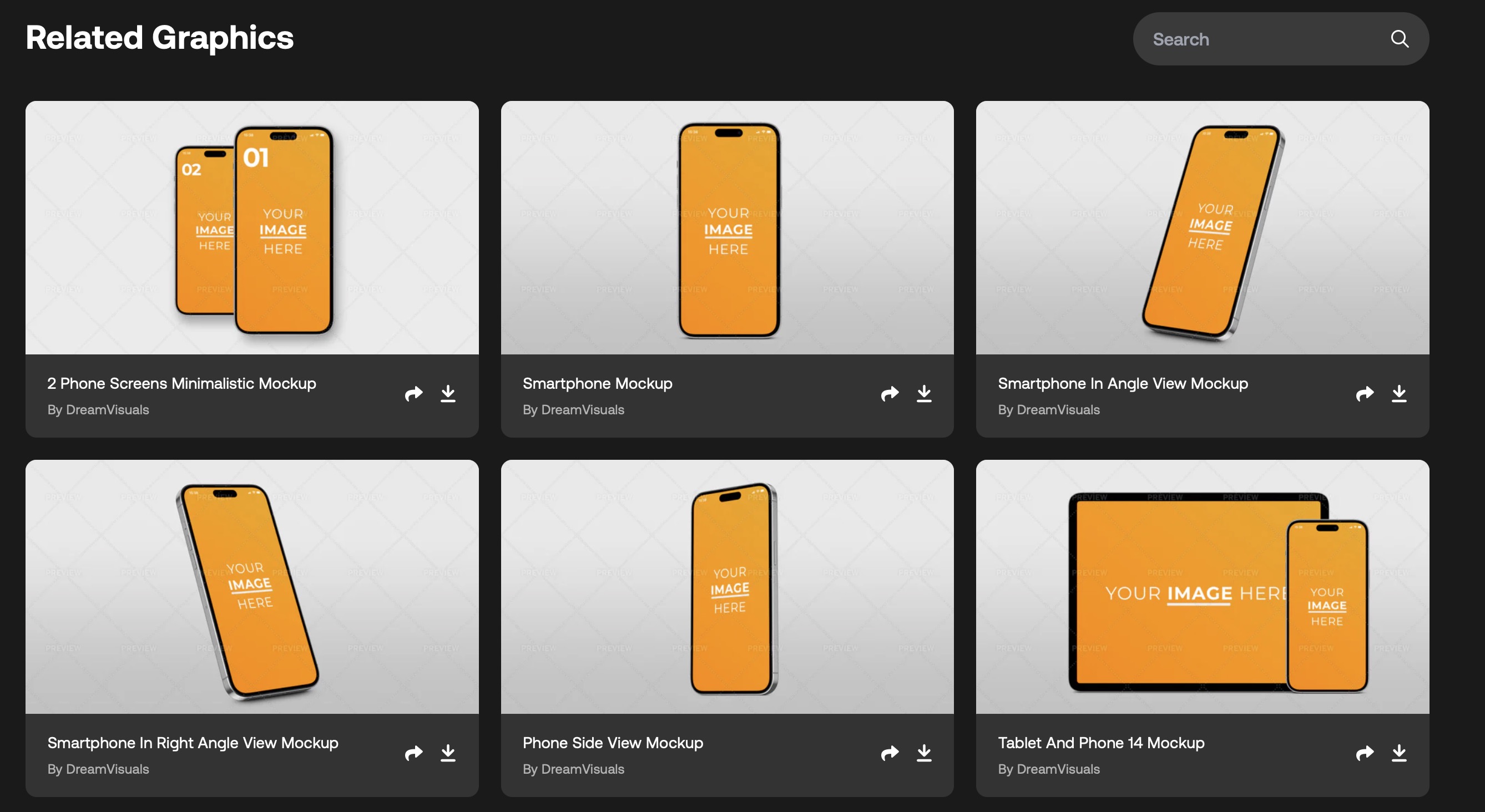The width and height of the screenshot is (1485, 812).
Task: Share the 2 Phone Screens Minimalistic Mockup
Action: click(413, 394)
